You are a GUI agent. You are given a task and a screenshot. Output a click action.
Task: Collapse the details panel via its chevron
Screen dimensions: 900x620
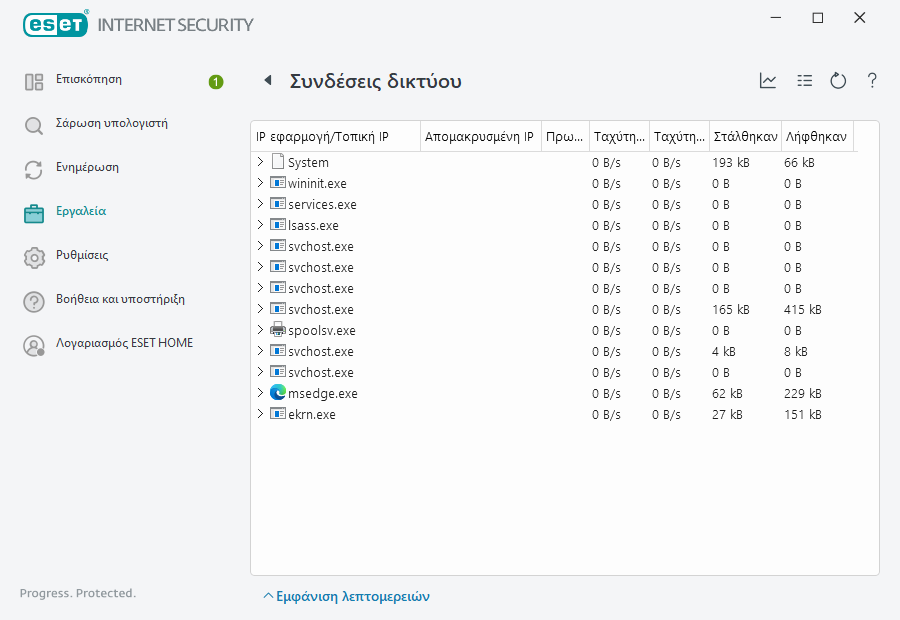tap(268, 595)
